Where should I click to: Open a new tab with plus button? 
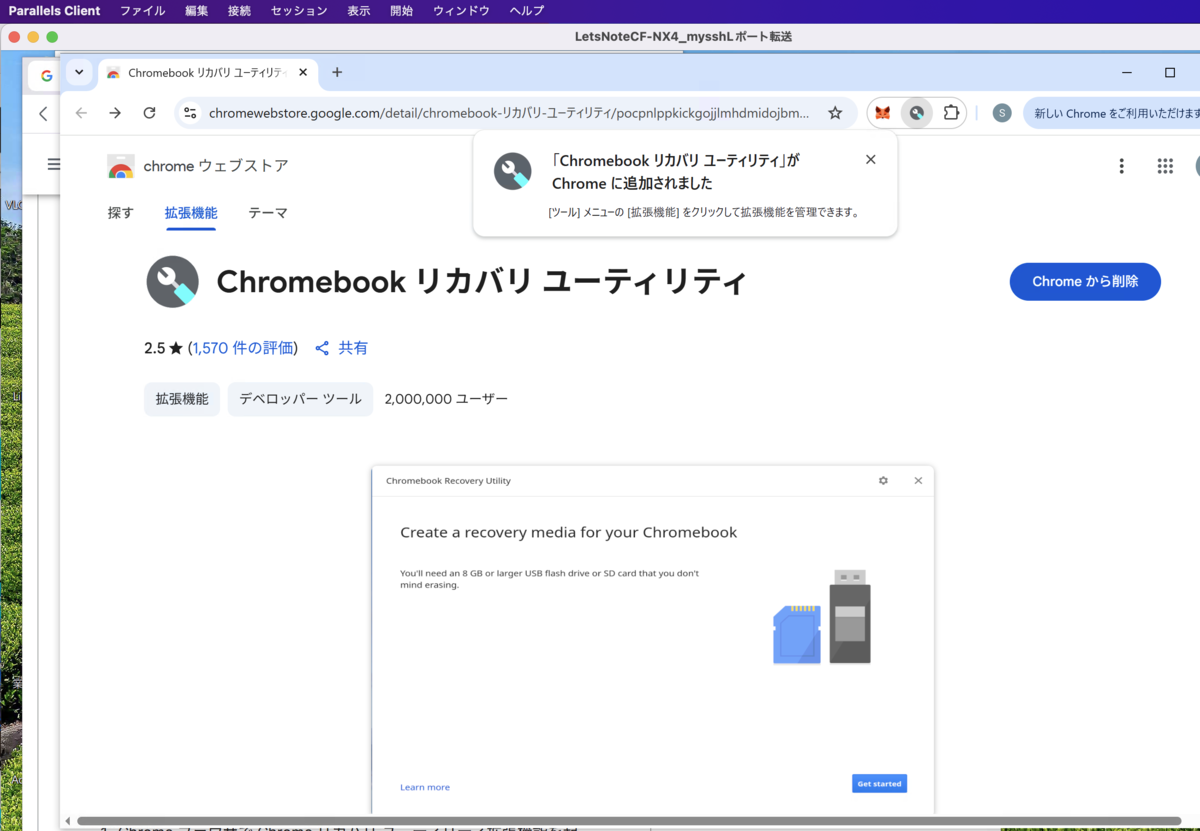[337, 72]
